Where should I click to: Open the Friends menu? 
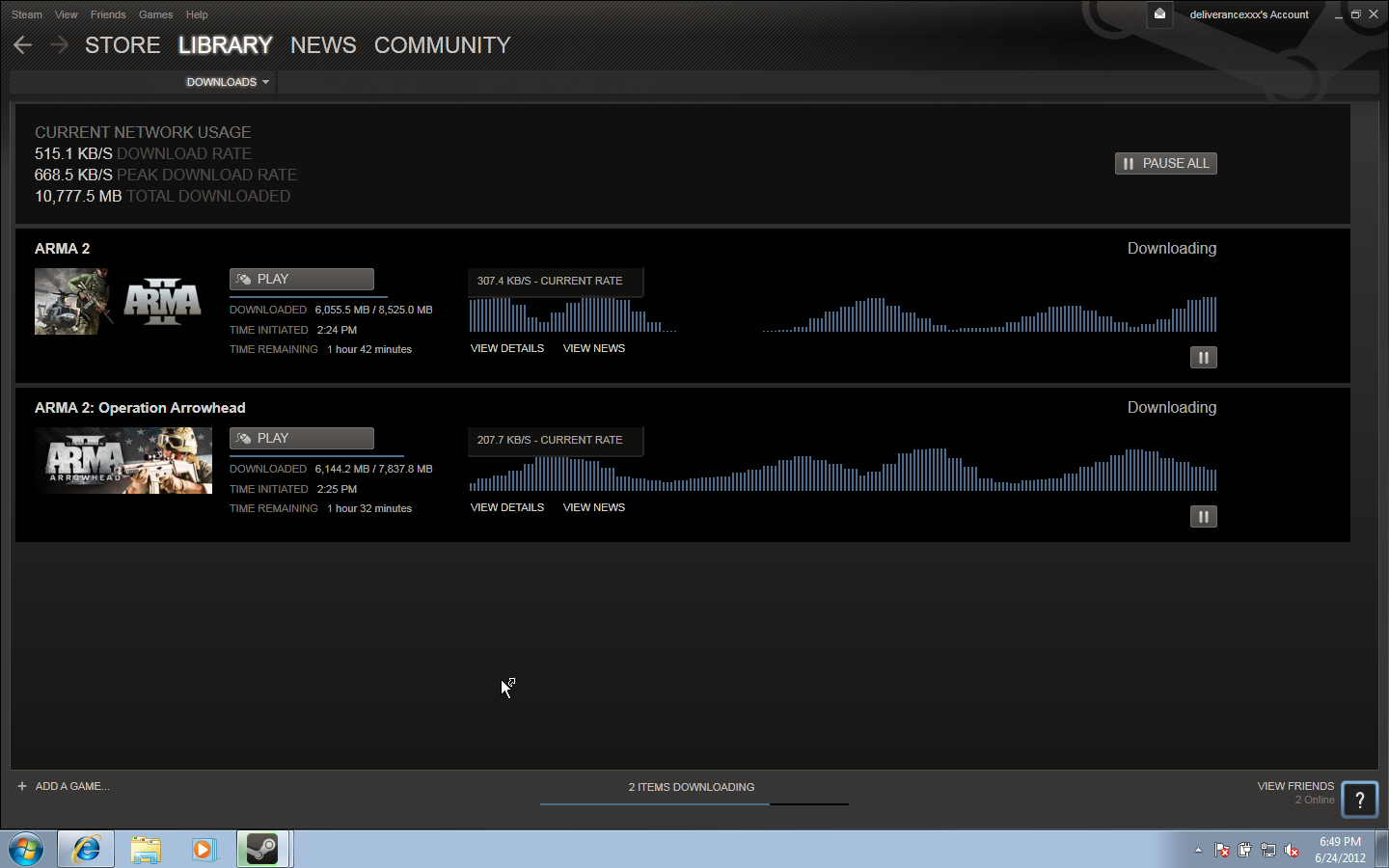(108, 14)
